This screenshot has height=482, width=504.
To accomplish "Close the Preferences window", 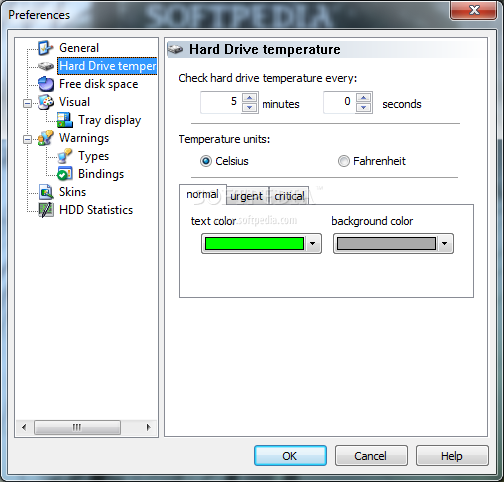I will tap(474, 10).
